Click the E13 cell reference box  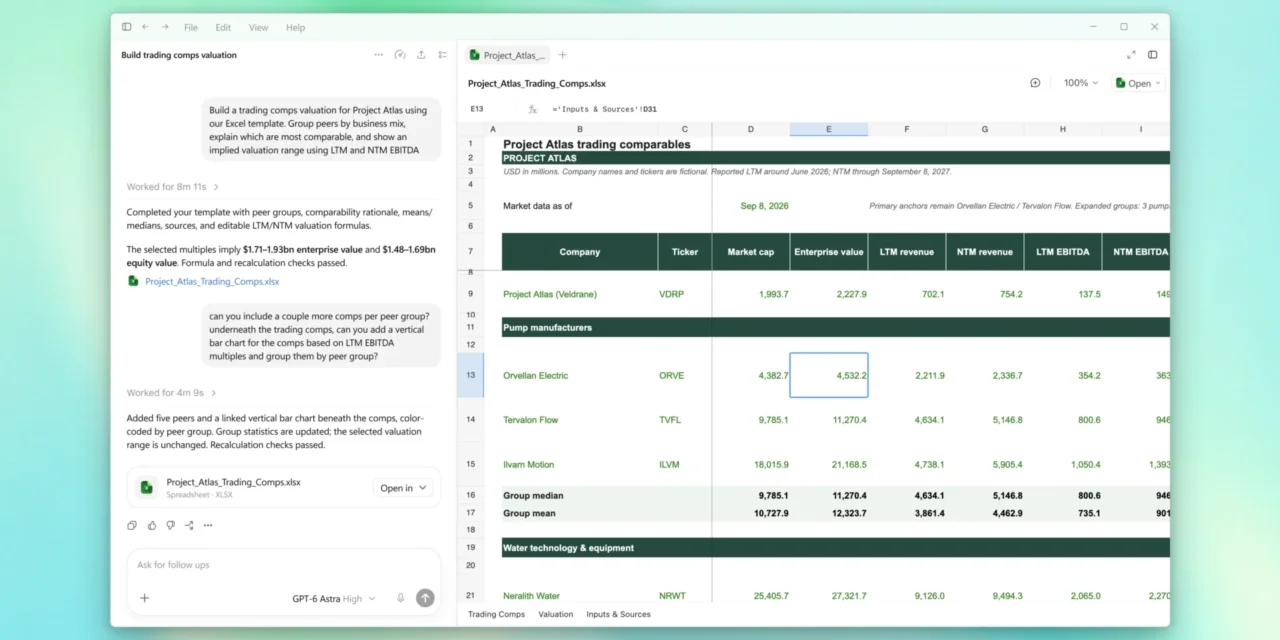click(476, 109)
